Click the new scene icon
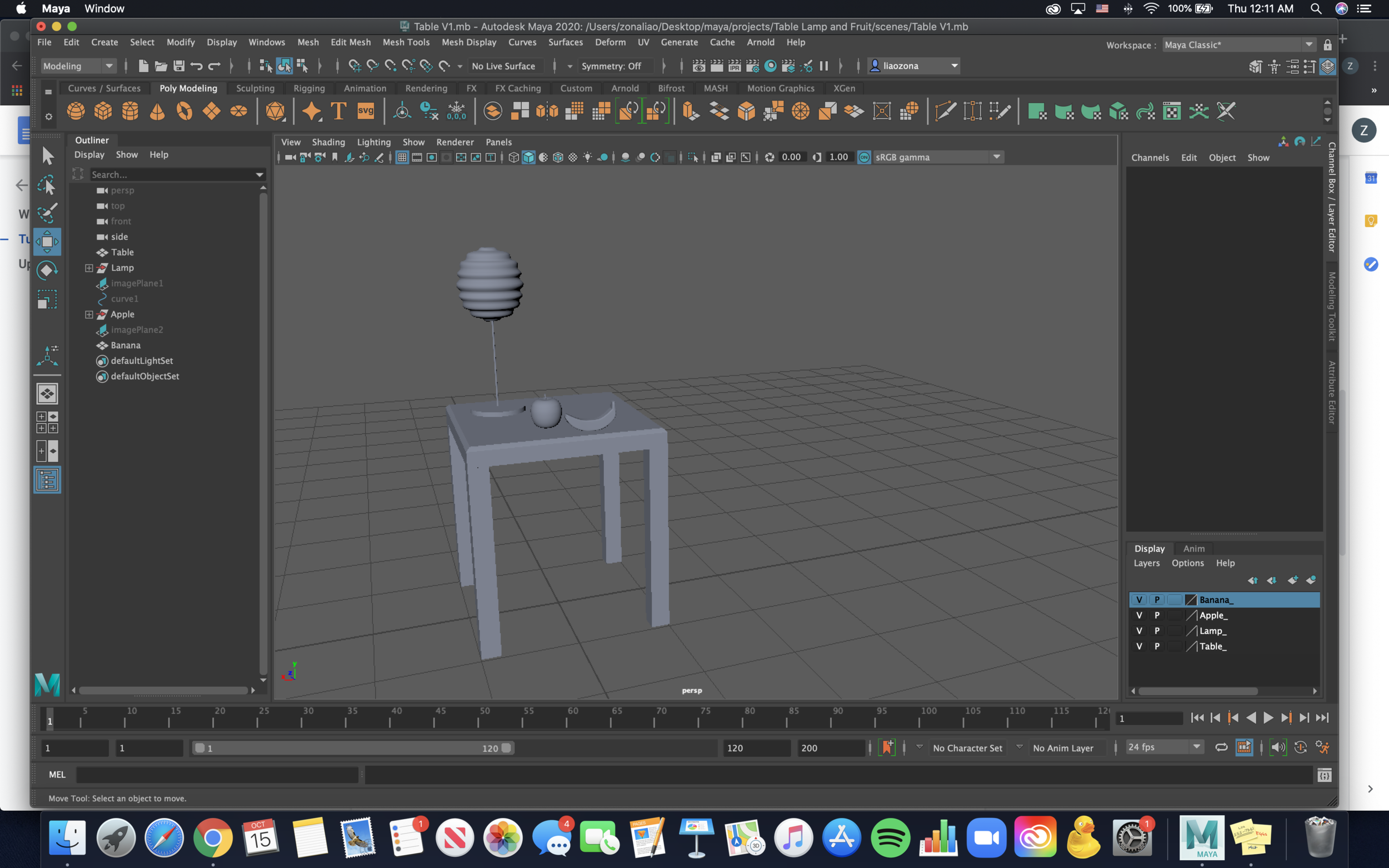Viewport: 1389px width, 868px height. pyautogui.click(x=143, y=66)
